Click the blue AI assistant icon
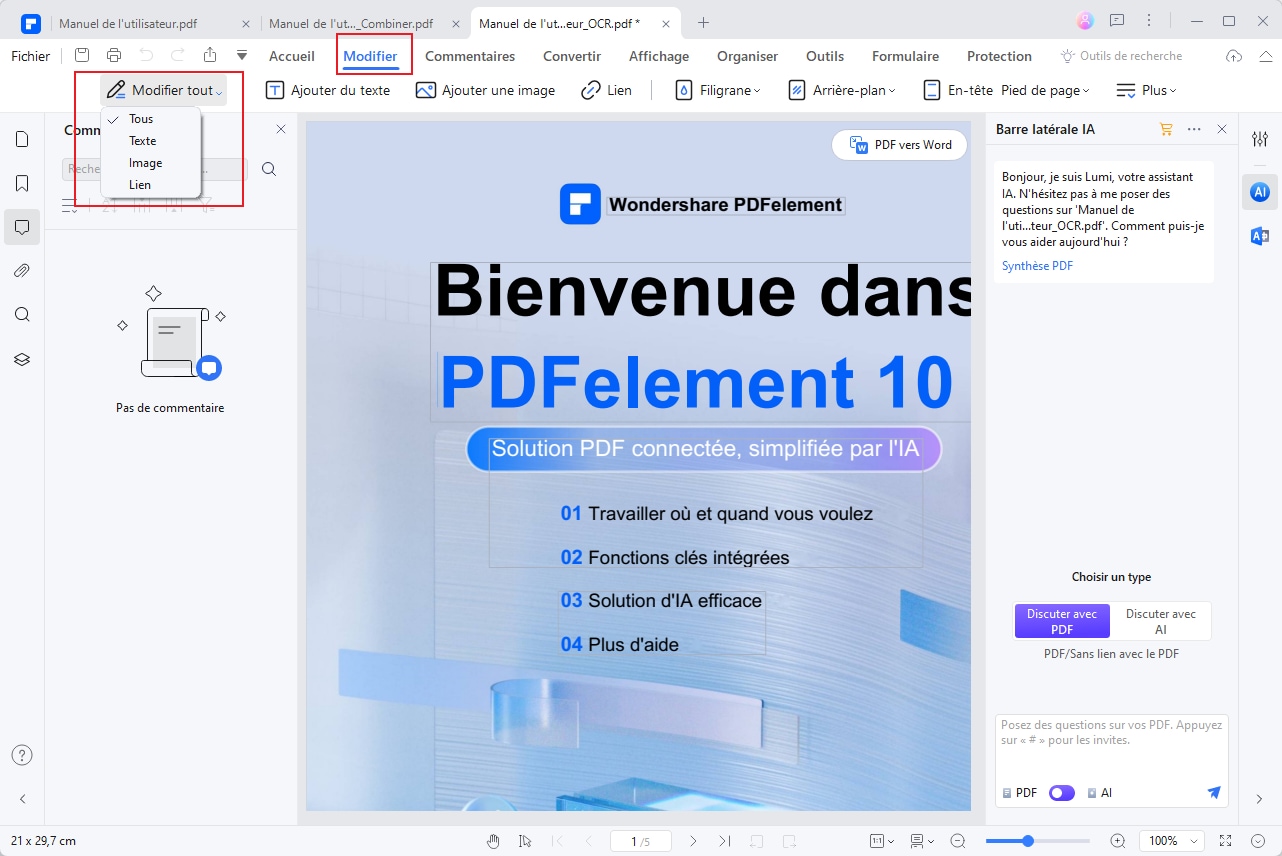Screen dimensions: 1282x856 coord(1260,191)
